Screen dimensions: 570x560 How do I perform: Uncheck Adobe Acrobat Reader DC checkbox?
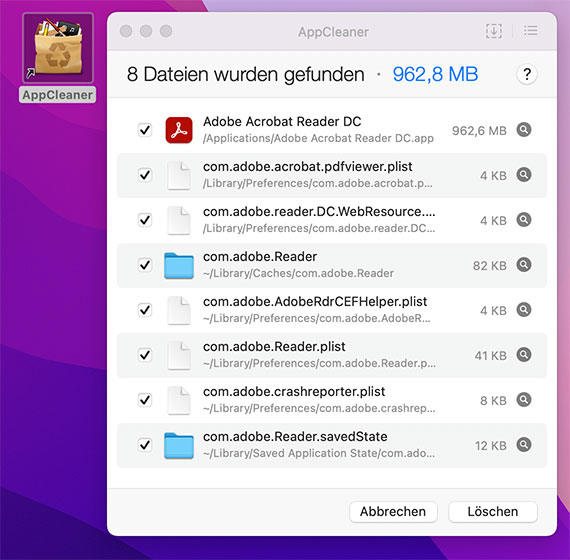tap(145, 130)
